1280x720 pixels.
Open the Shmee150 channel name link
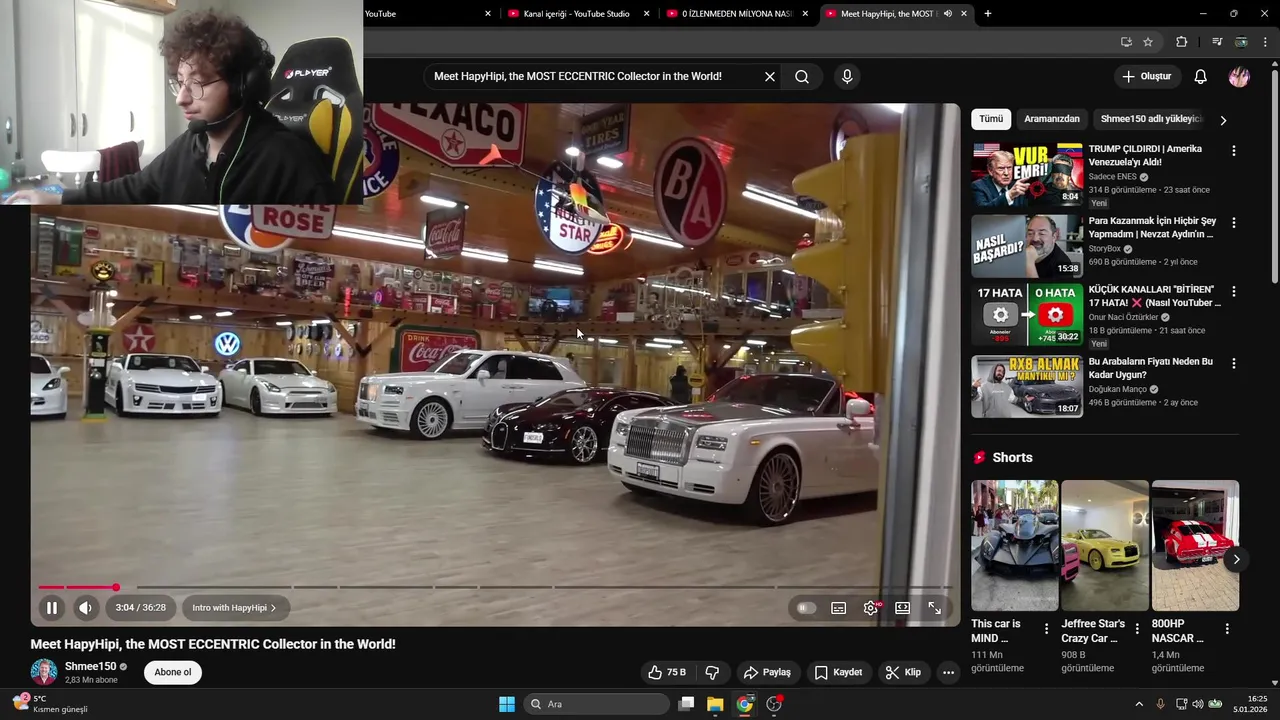pyautogui.click(x=90, y=666)
